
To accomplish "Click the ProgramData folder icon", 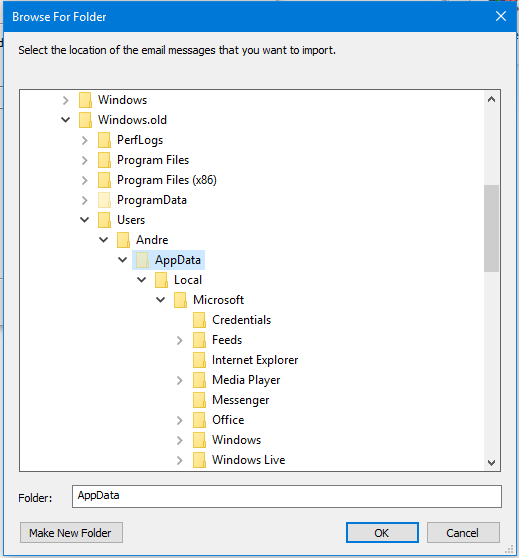I will tap(104, 200).
